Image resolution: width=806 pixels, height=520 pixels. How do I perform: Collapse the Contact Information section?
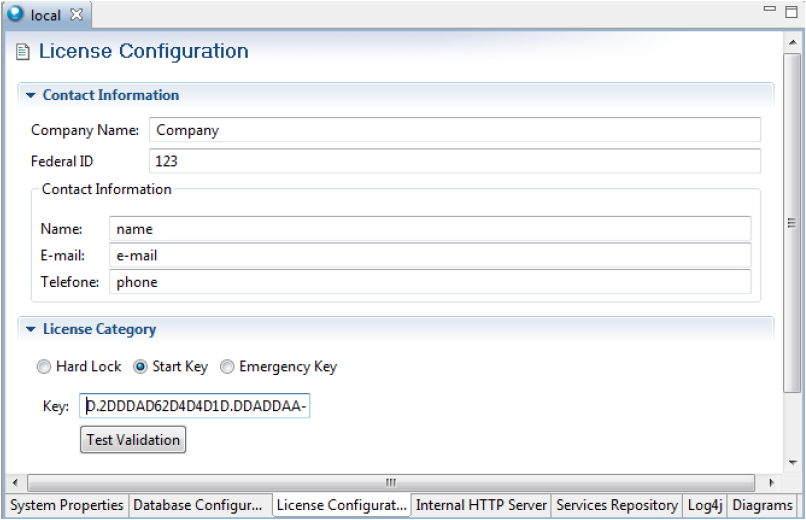click(x=31, y=96)
